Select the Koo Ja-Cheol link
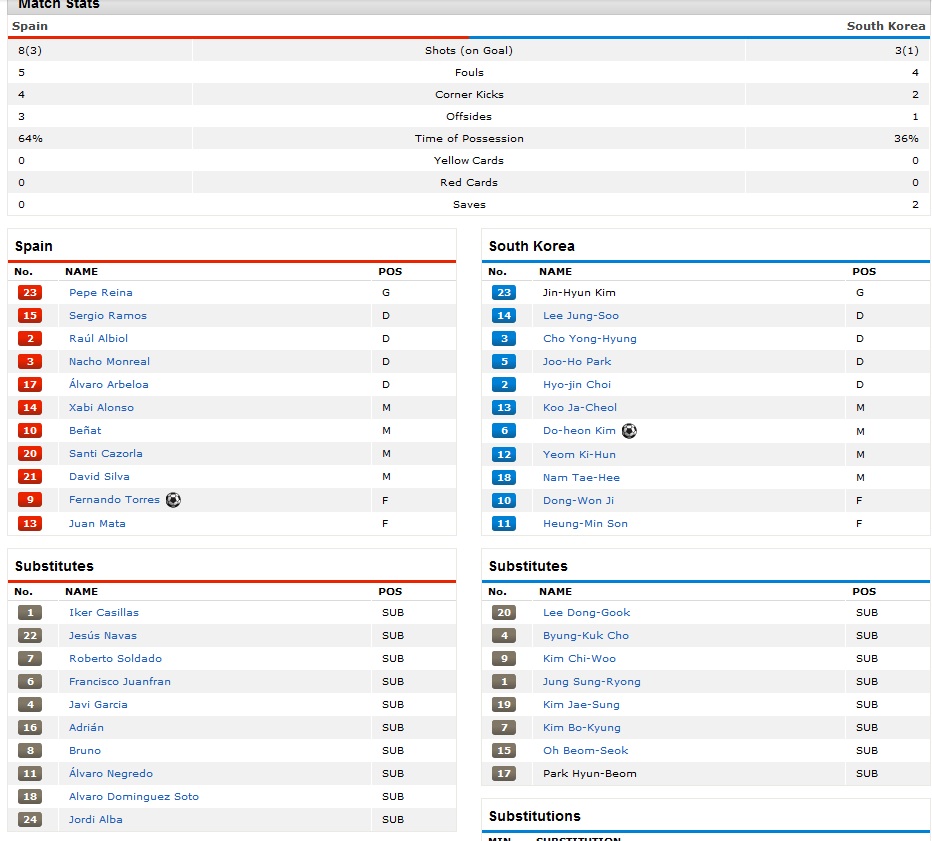This screenshot has height=841, width=932. pyautogui.click(x=580, y=408)
